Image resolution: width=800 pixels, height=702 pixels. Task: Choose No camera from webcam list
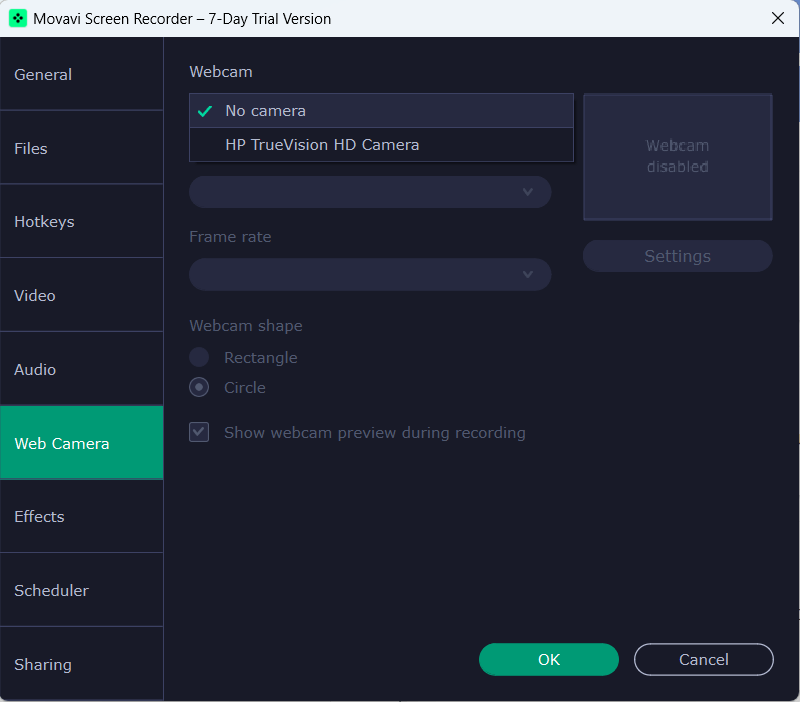point(381,111)
